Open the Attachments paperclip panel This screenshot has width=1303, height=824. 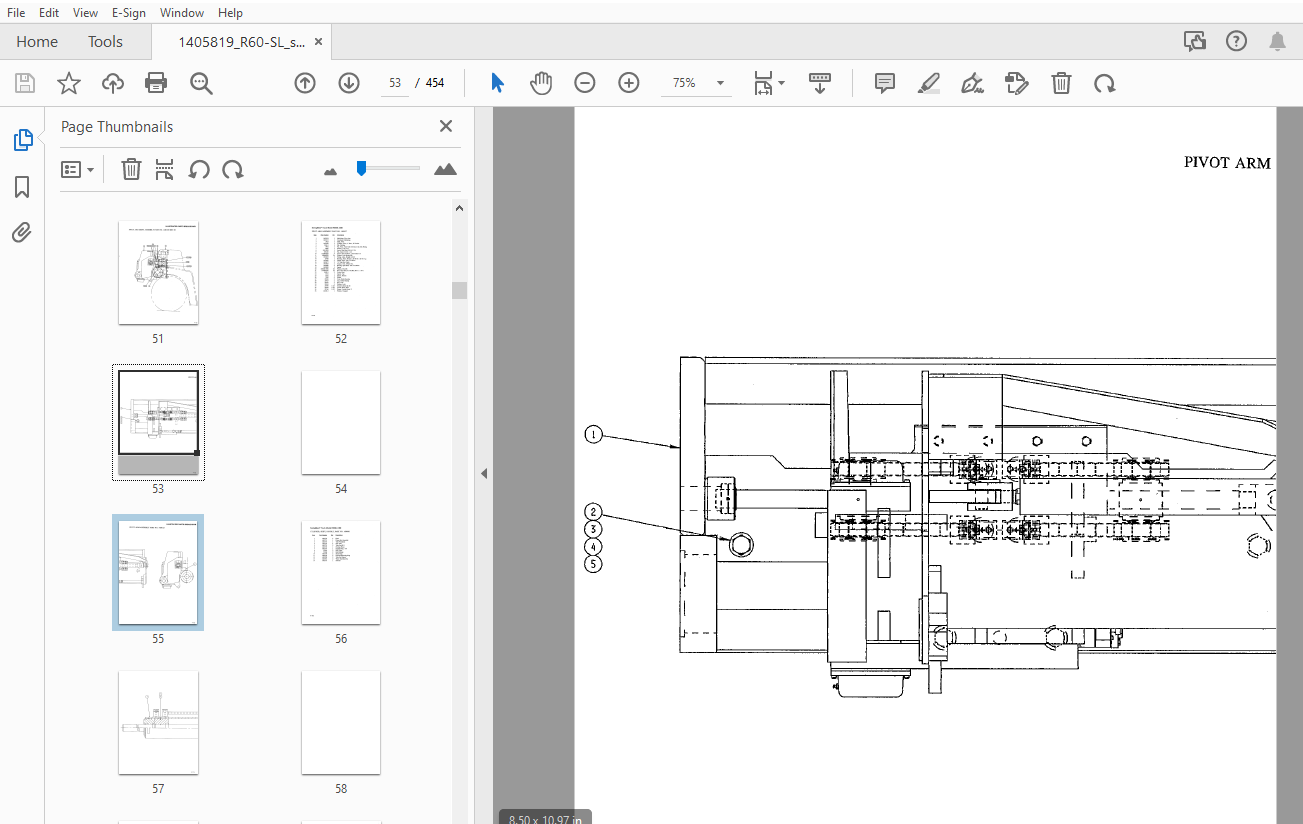(x=22, y=233)
